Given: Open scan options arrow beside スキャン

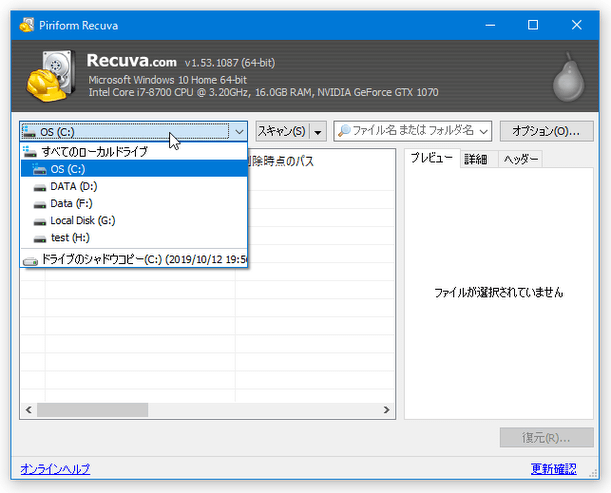Looking at the screenshot, I should pos(318,132).
